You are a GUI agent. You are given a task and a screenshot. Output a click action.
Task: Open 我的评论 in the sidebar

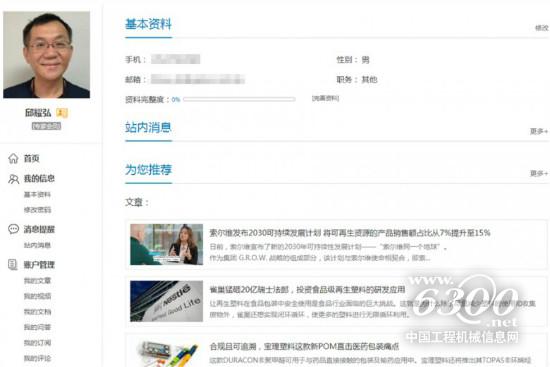(x=37, y=358)
